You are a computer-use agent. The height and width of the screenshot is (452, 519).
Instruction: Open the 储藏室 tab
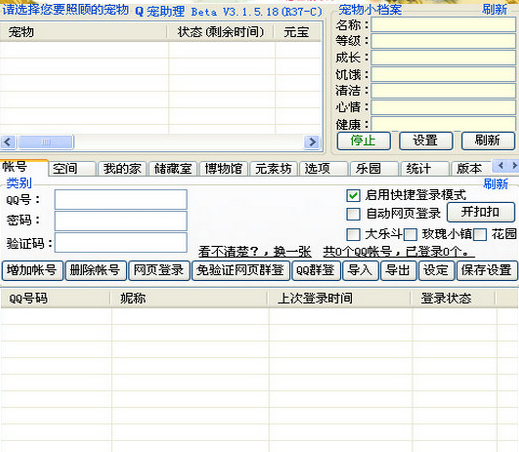pos(173,169)
